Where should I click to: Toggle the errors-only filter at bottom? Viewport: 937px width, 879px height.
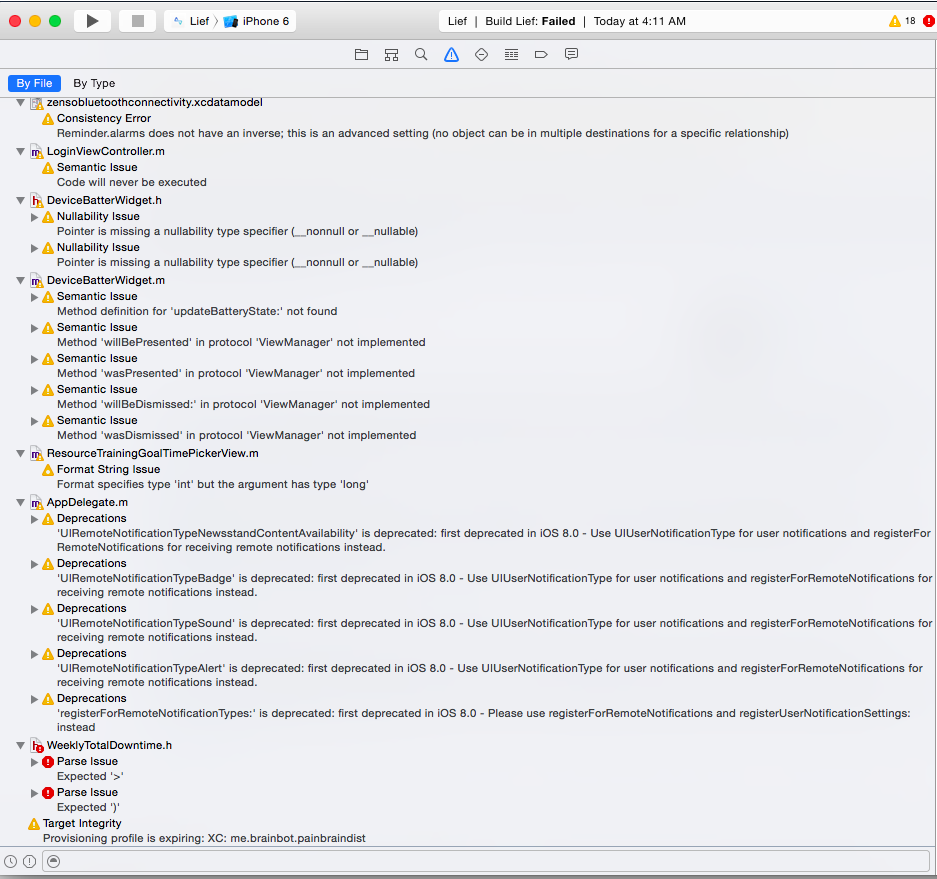(29, 861)
